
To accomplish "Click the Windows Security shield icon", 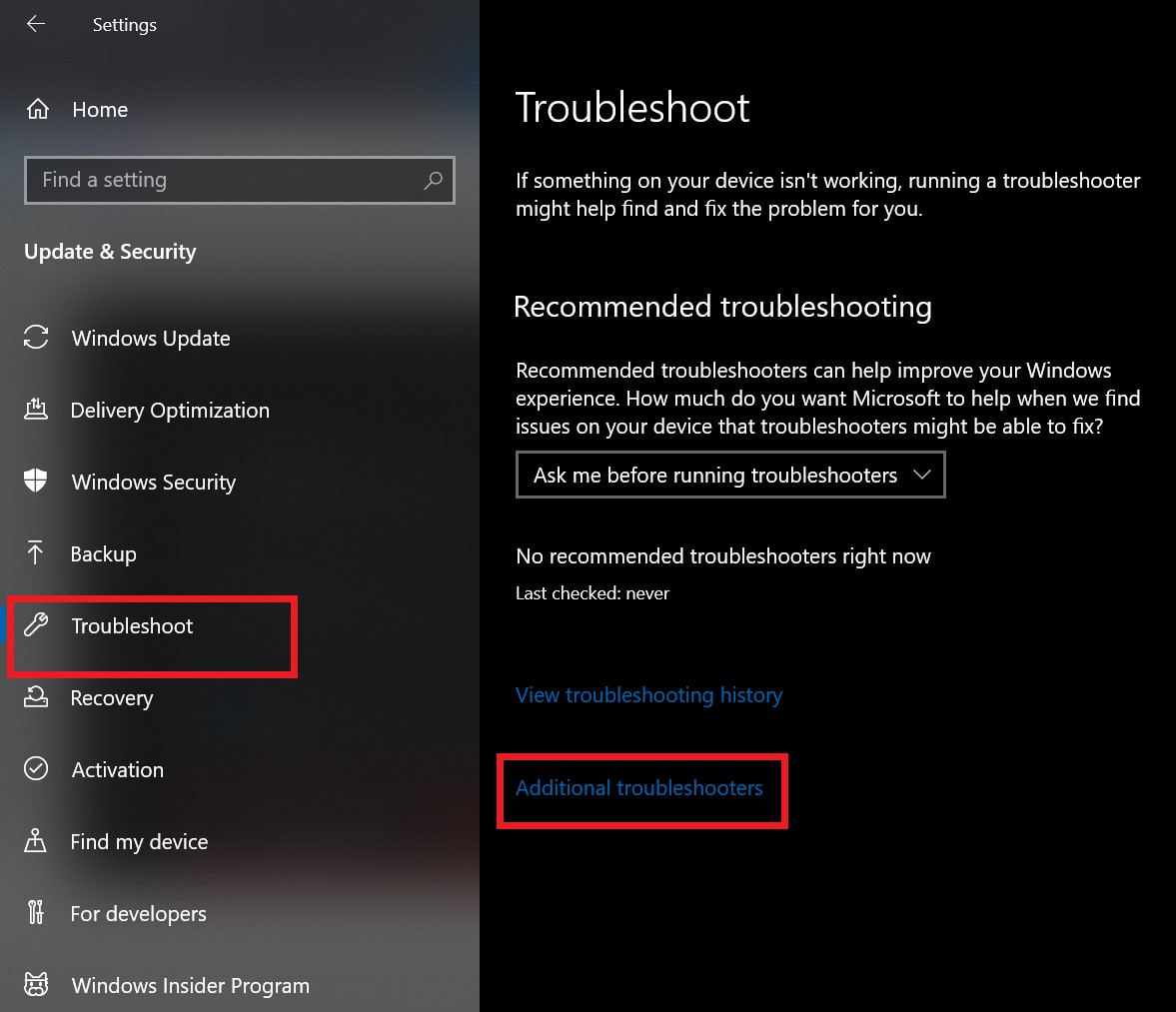I will point(36,482).
